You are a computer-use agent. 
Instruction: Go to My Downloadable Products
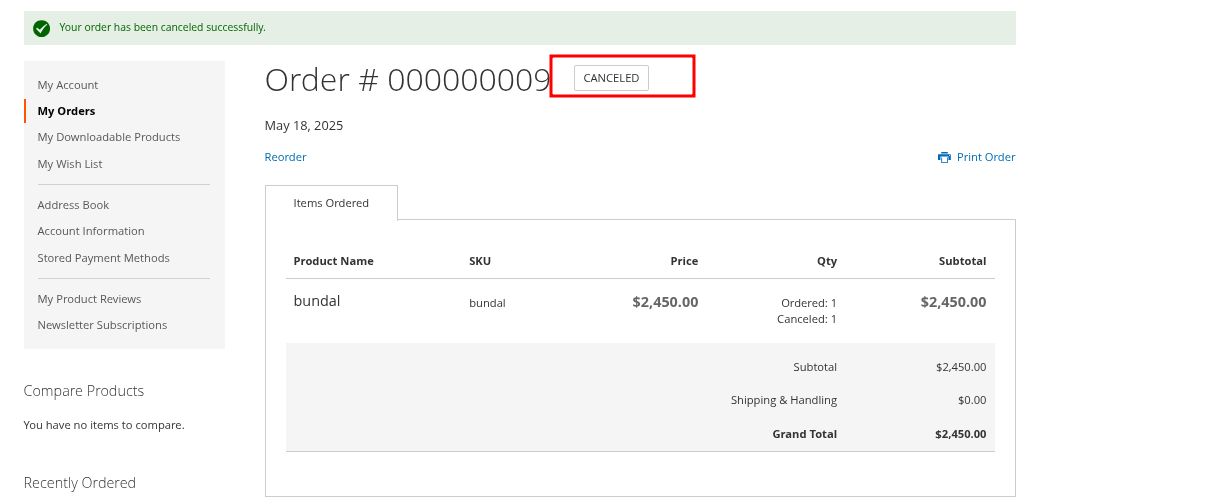109,137
